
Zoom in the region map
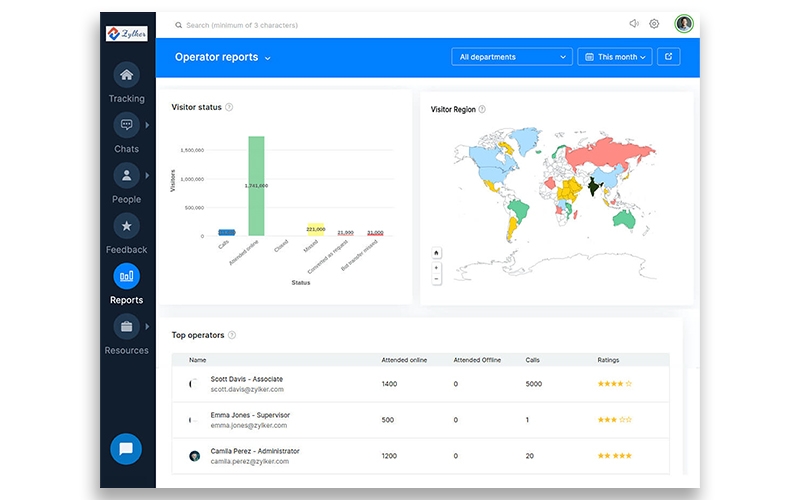click(436, 268)
